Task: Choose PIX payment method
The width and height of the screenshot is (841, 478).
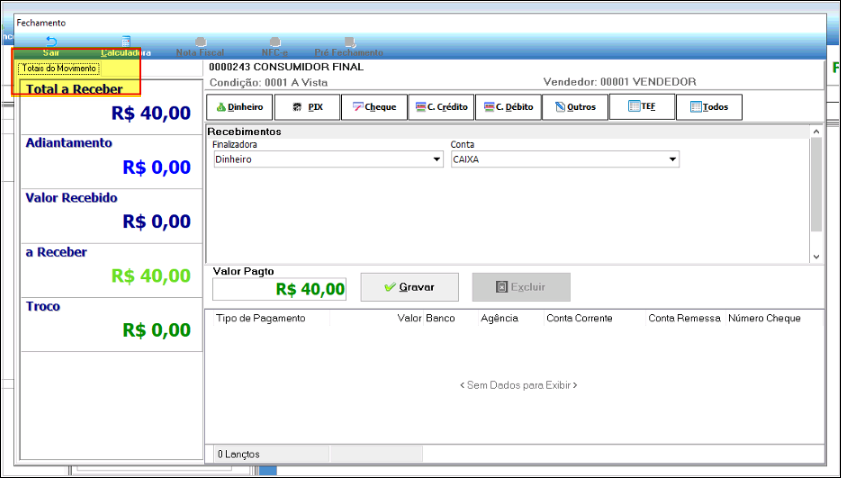Action: click(306, 107)
